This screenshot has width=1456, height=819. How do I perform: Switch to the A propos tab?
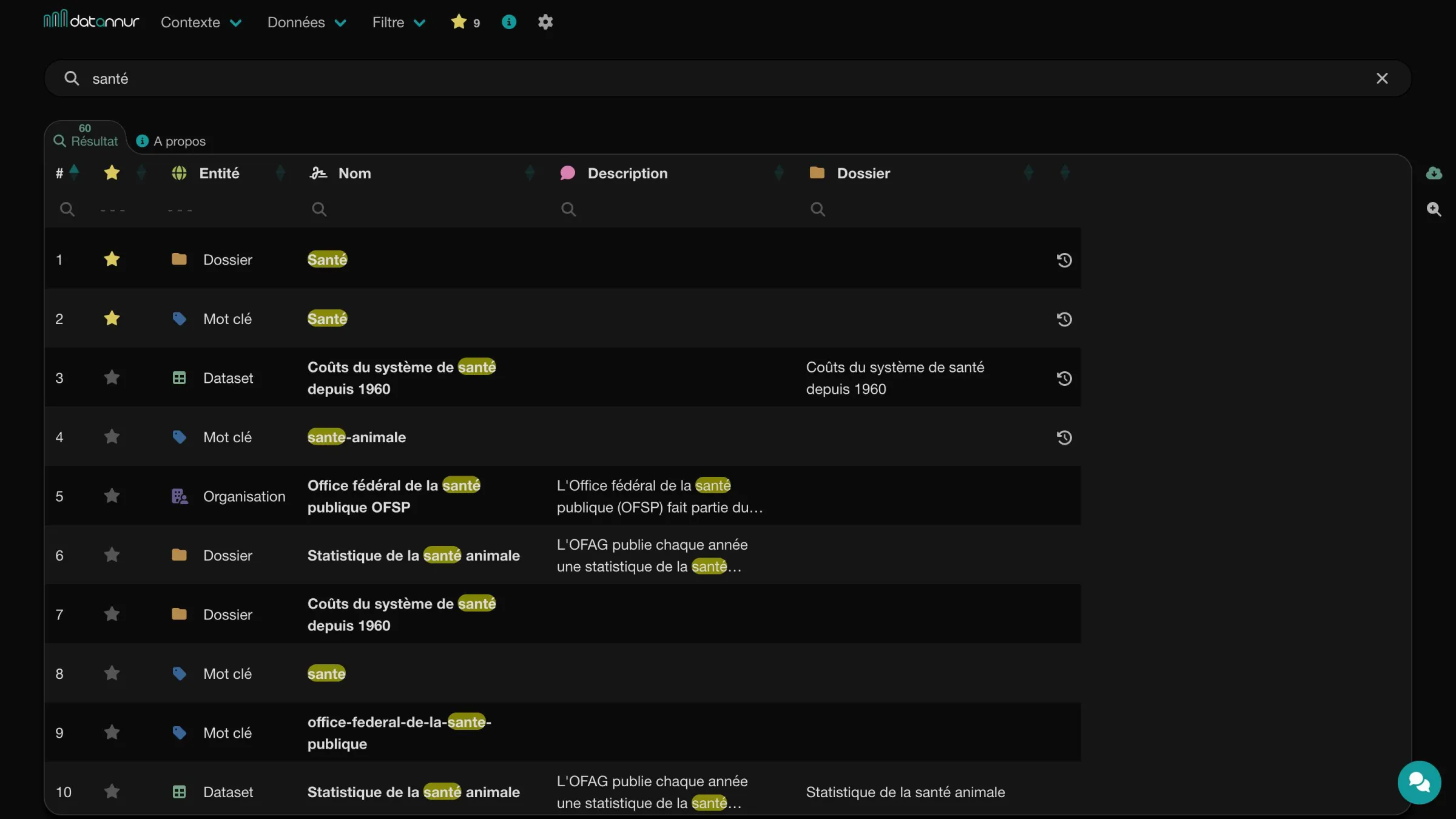click(171, 141)
